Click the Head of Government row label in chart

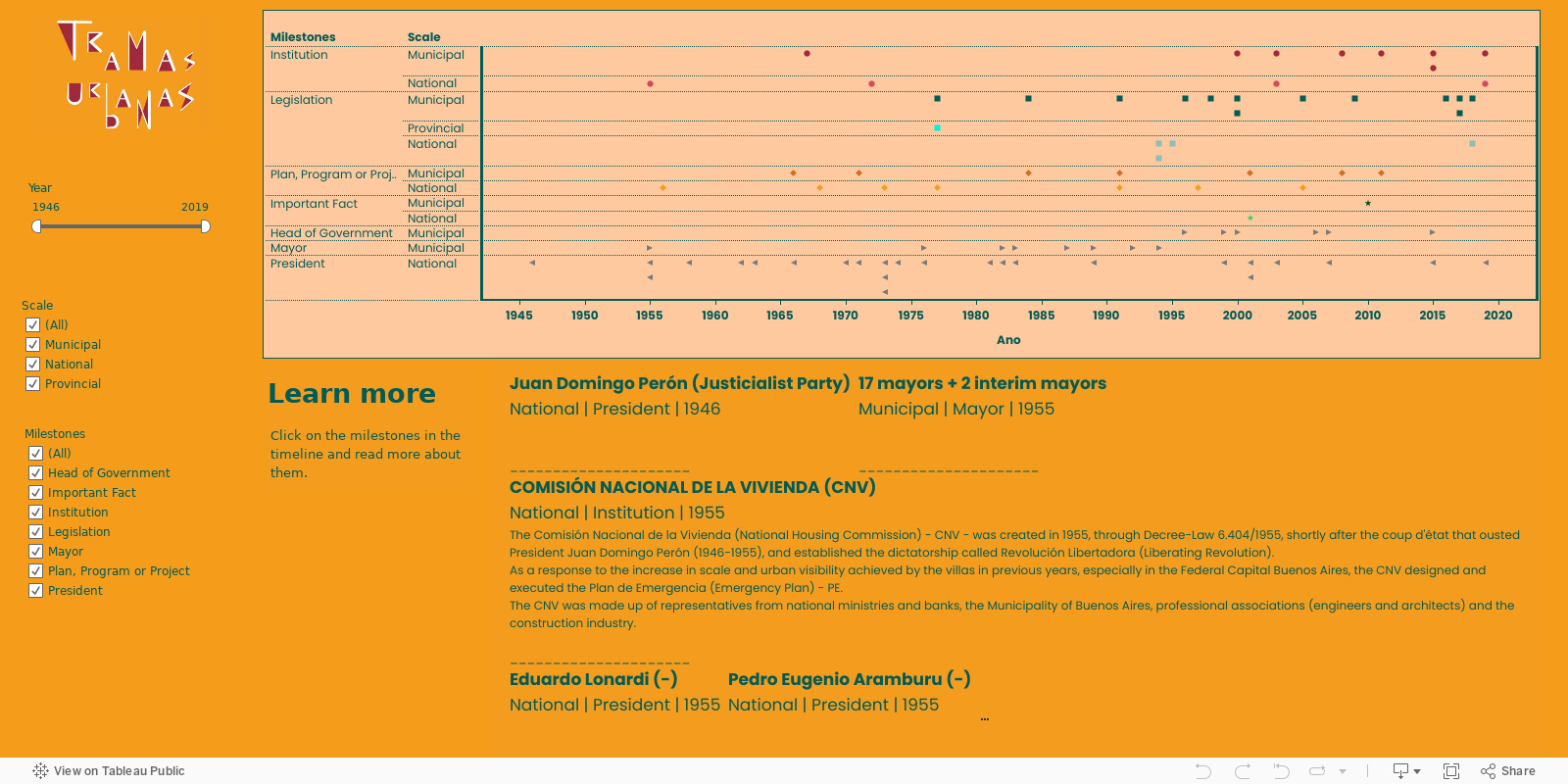point(331,233)
